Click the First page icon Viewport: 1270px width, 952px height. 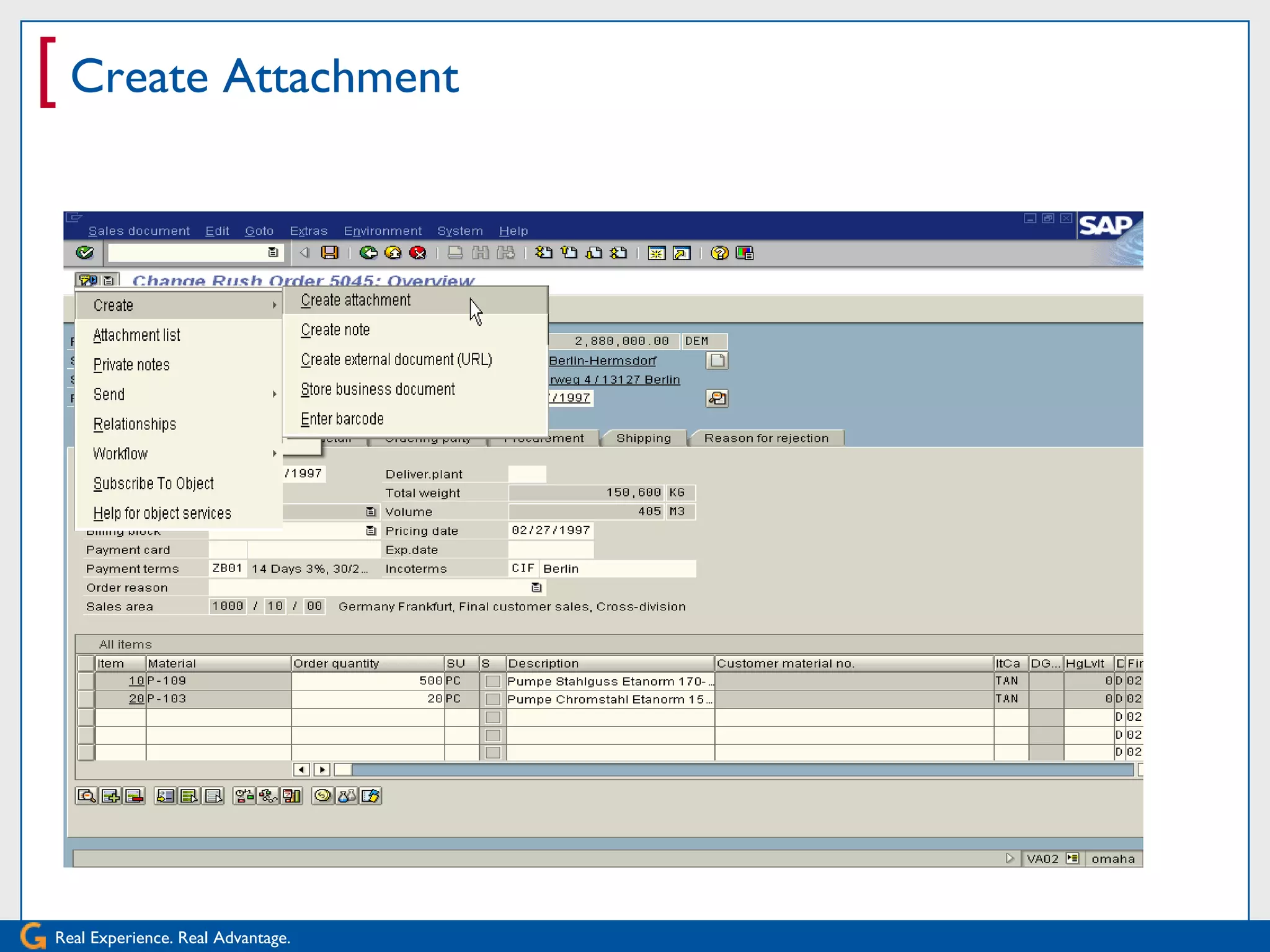click(544, 252)
